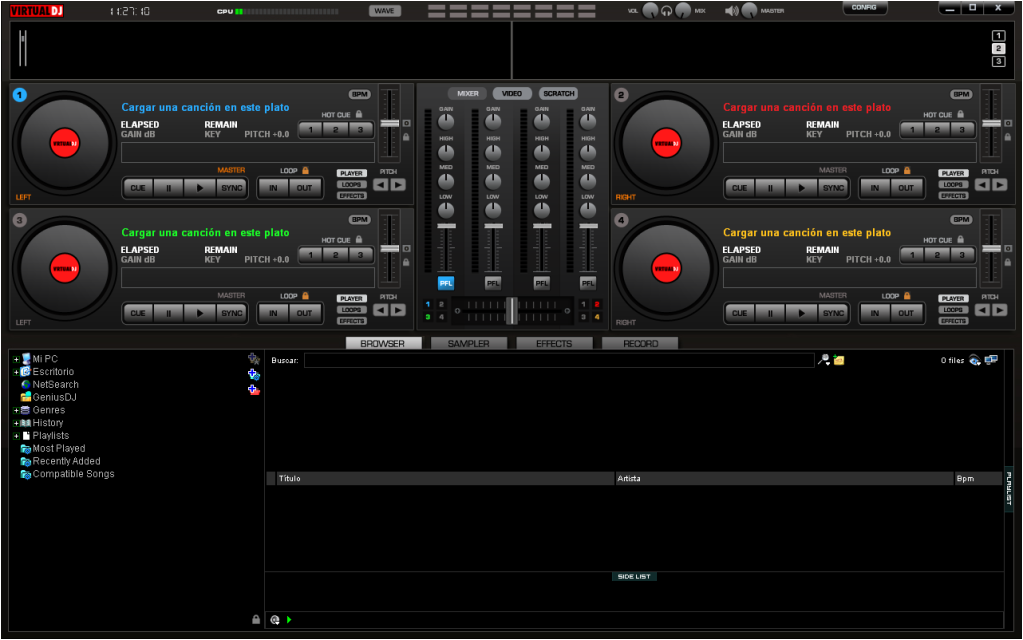Toggle the loop lock on deck 4
Viewport: 1023px width, 640px height.
coord(907,296)
